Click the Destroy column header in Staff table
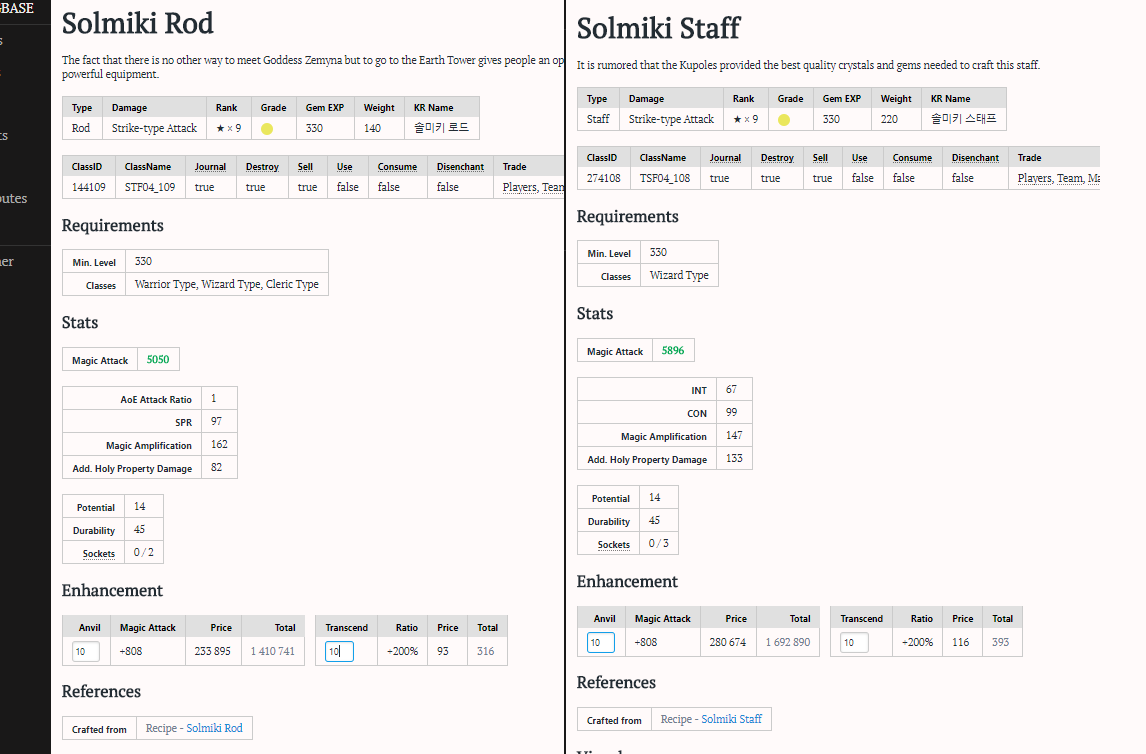This screenshot has height=754, width=1146. click(x=777, y=158)
